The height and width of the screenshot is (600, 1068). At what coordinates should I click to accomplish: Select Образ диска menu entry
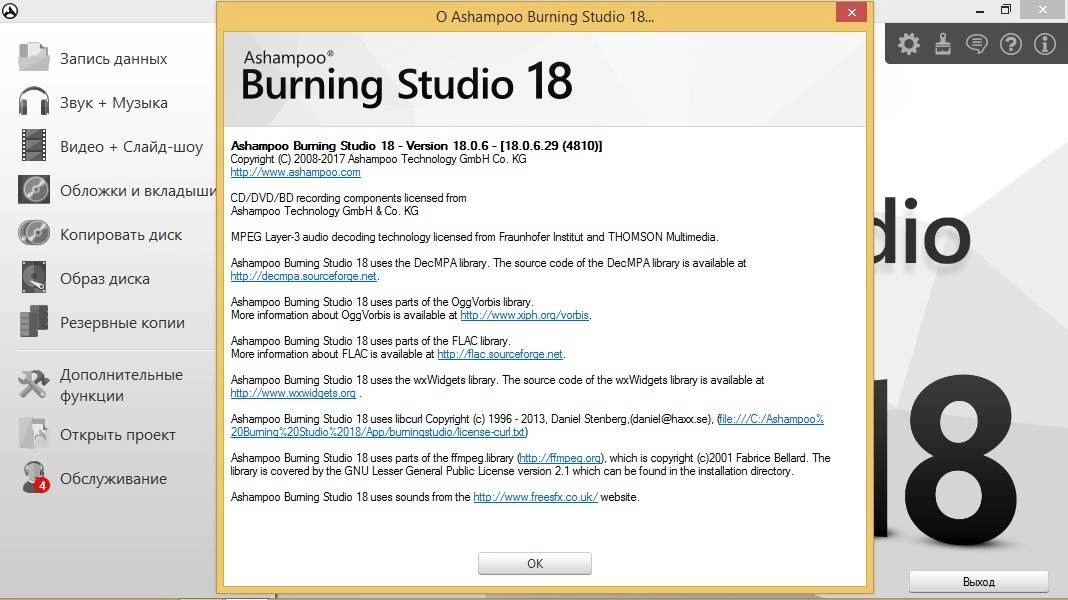[105, 279]
